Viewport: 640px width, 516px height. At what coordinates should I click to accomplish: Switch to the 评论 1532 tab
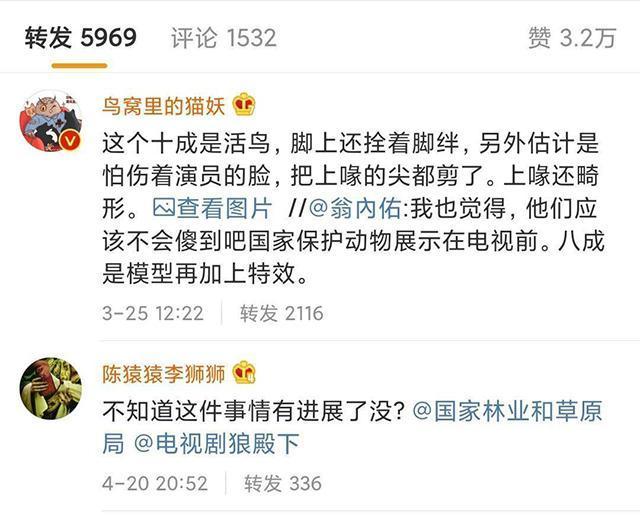pos(223,38)
